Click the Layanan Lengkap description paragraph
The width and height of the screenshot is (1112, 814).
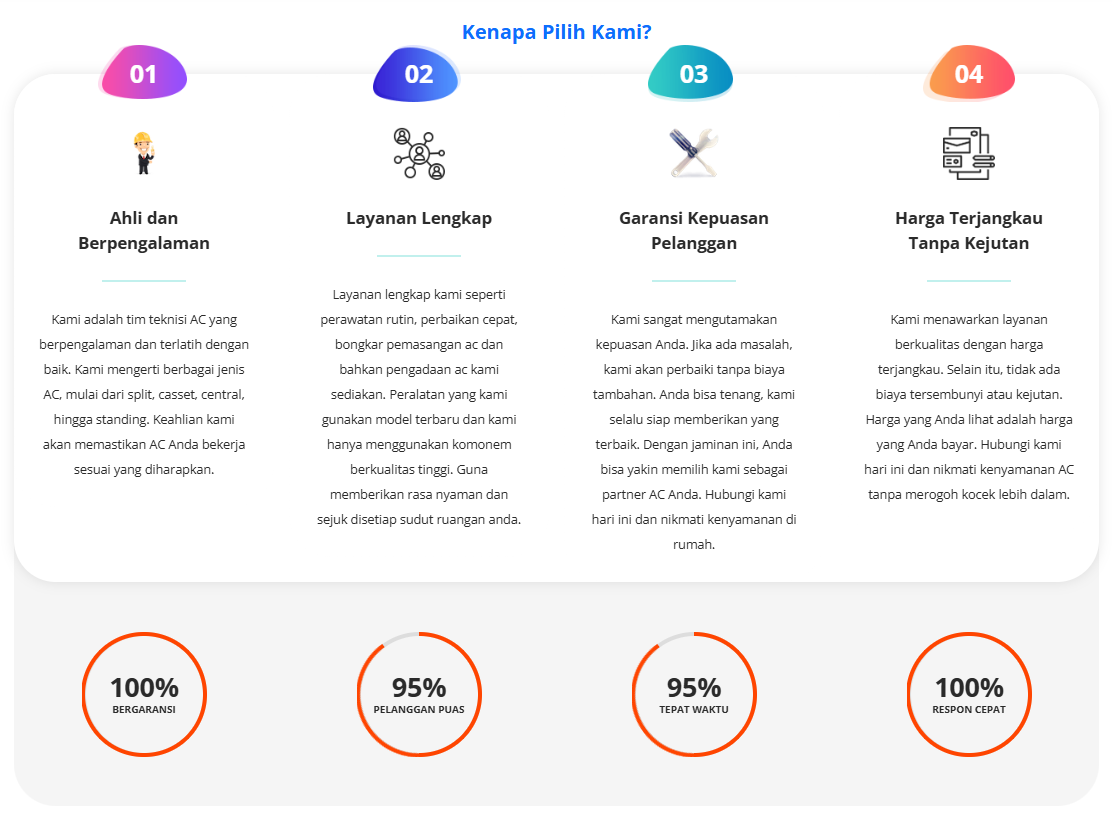point(419,407)
